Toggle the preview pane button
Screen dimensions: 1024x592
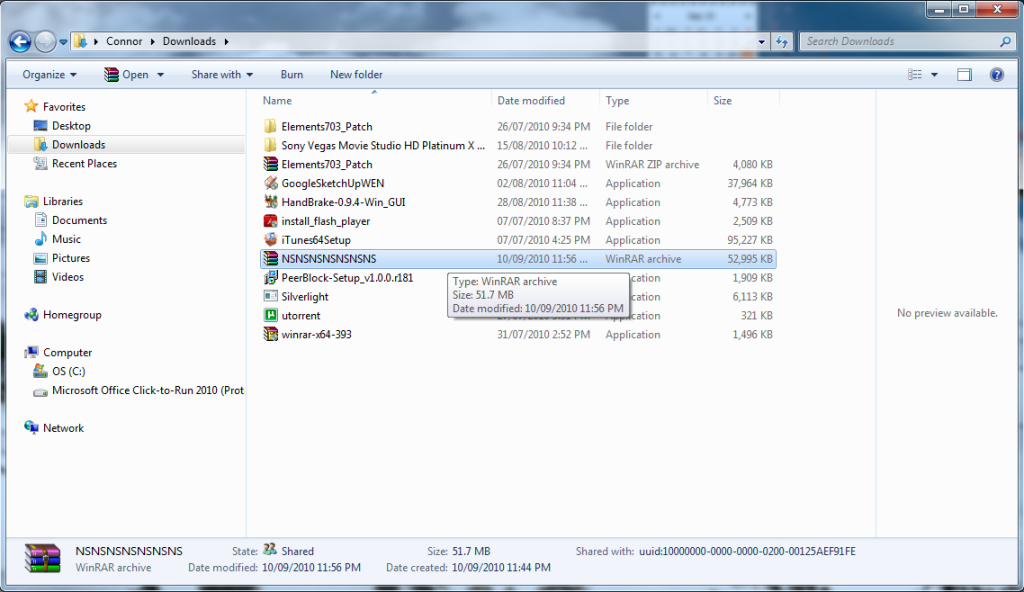[964, 75]
